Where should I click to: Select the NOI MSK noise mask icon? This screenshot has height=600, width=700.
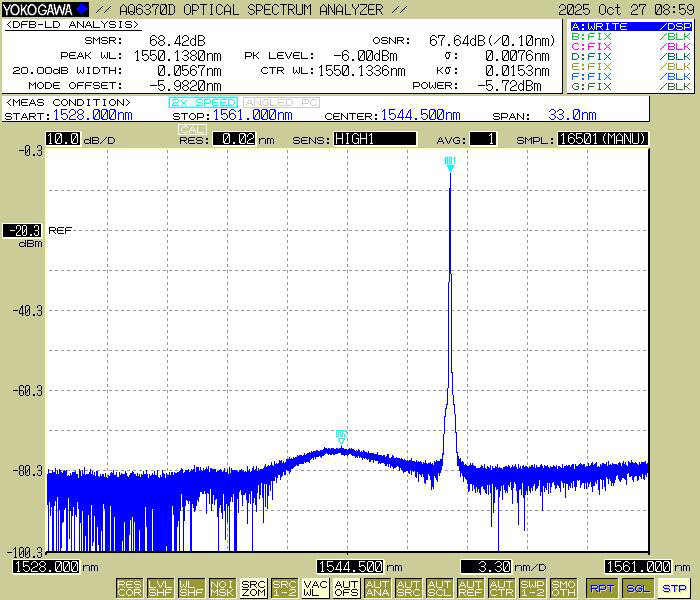[x=222, y=588]
